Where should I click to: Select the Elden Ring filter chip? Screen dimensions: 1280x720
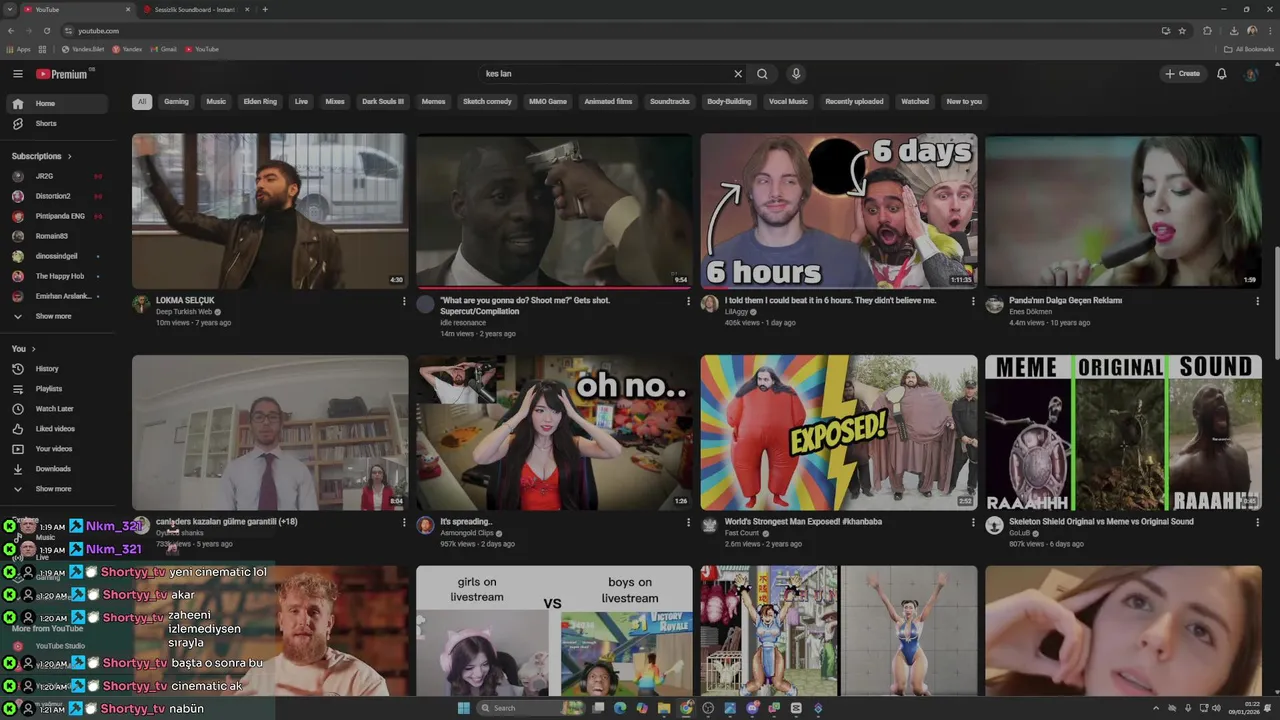click(260, 101)
